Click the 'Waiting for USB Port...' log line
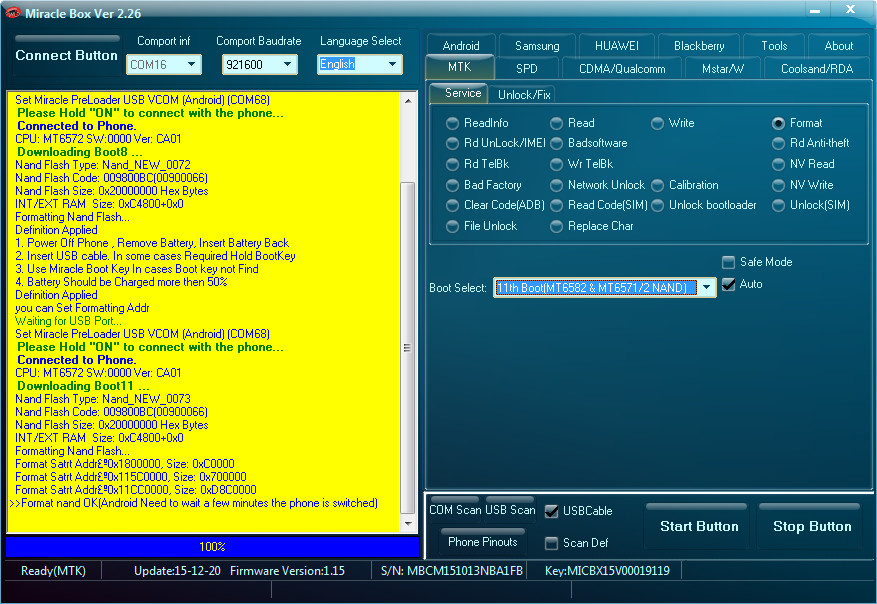The height and width of the screenshot is (604, 877). pos(68,321)
